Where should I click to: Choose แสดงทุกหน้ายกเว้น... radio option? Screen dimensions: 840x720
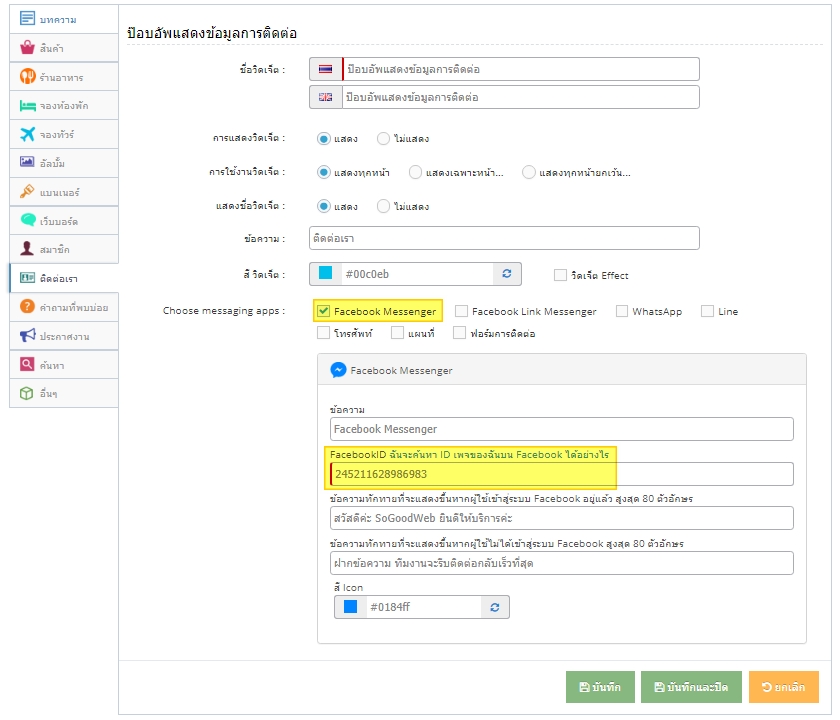[528, 172]
